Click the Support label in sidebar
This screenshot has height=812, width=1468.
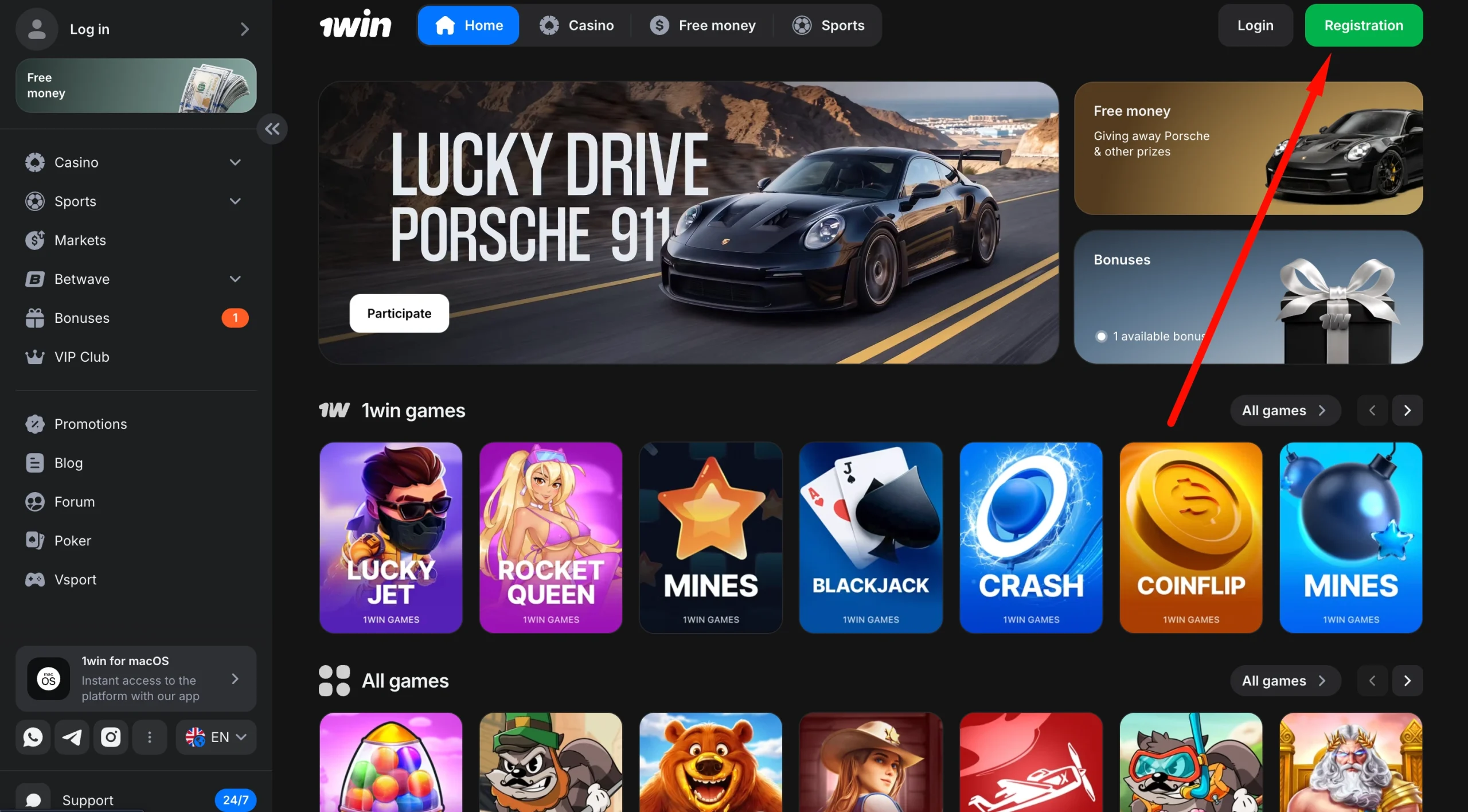point(88,800)
